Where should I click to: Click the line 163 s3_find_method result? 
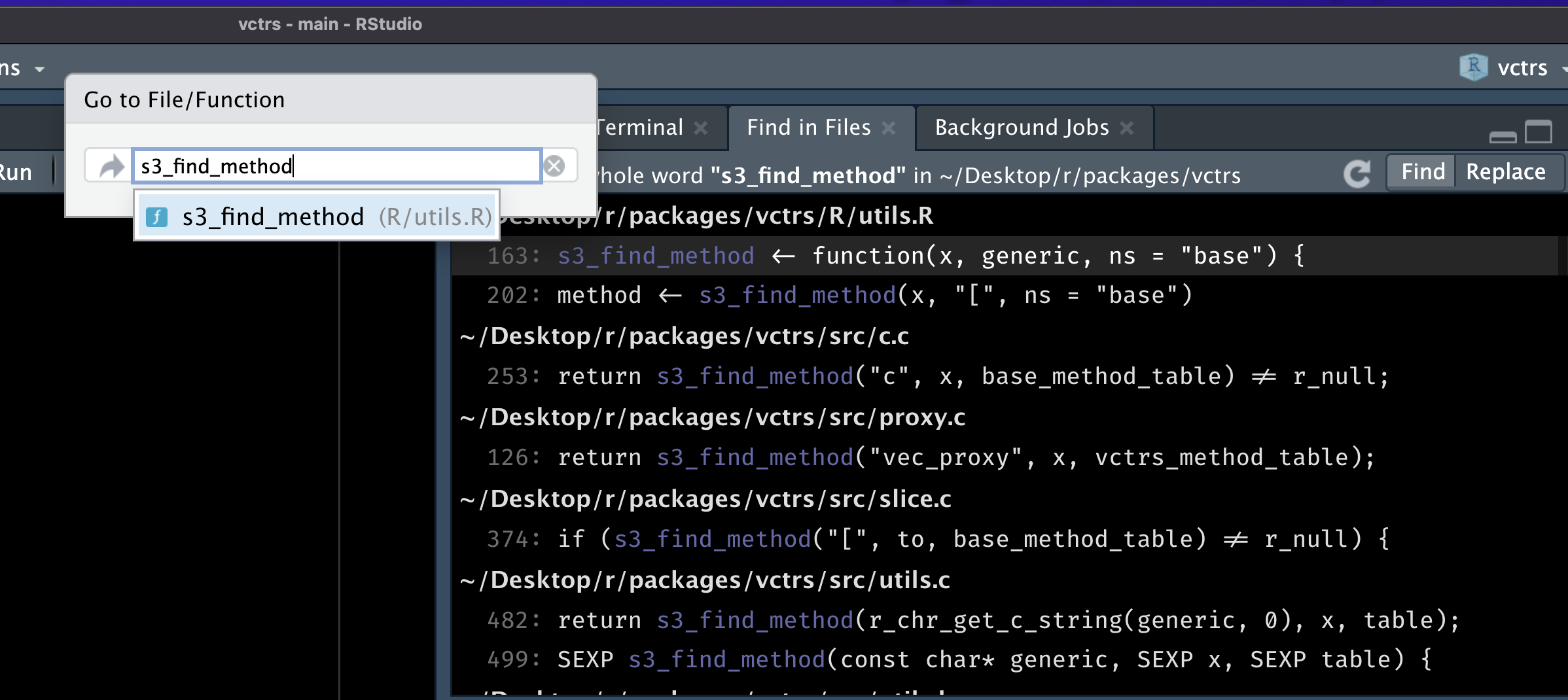(x=655, y=255)
